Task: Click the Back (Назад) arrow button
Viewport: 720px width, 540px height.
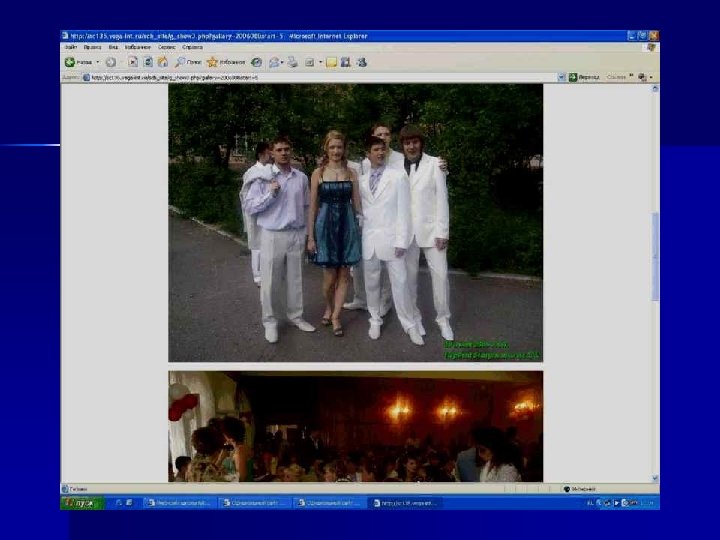Action: (x=79, y=62)
